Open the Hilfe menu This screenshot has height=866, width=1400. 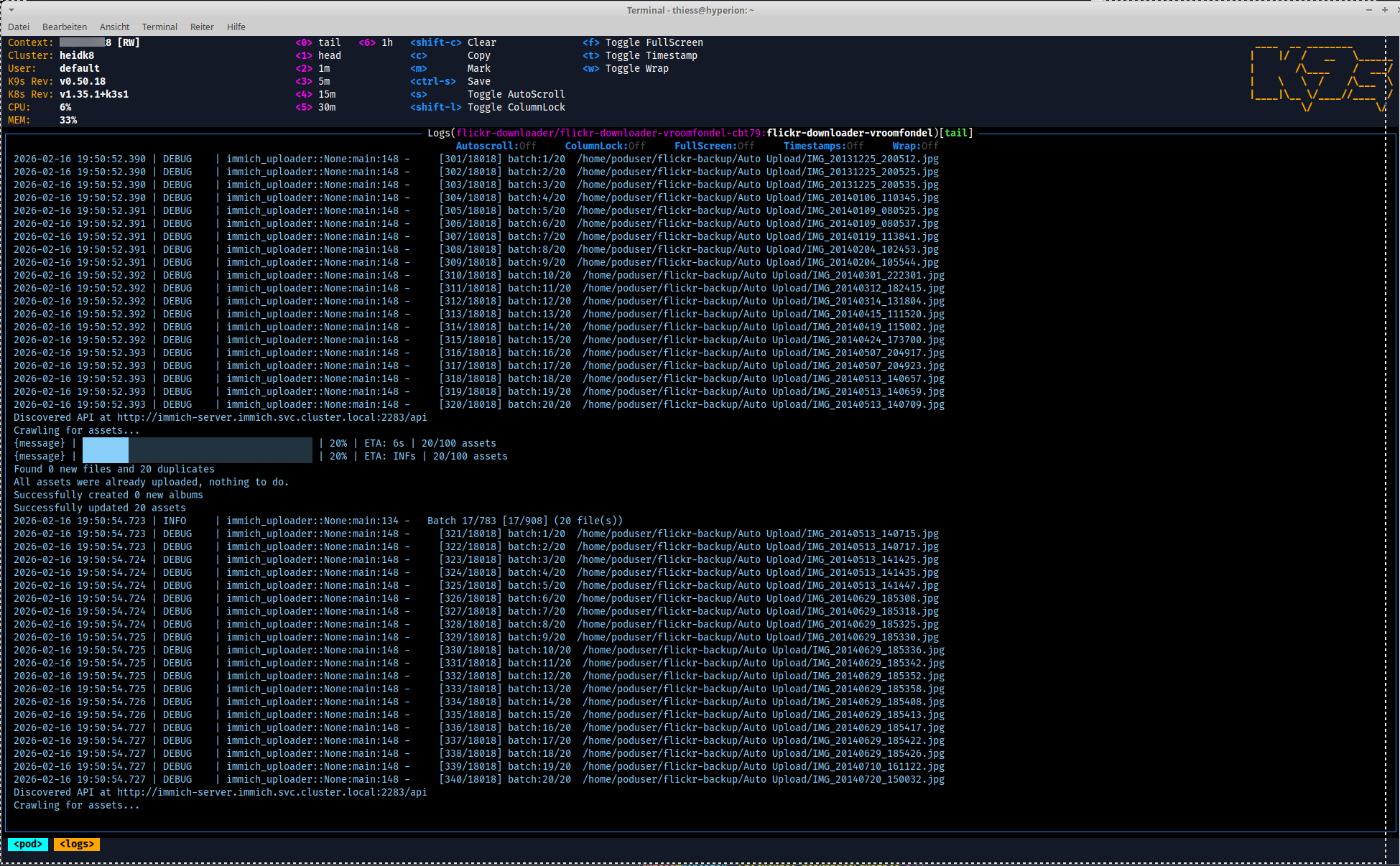(236, 27)
